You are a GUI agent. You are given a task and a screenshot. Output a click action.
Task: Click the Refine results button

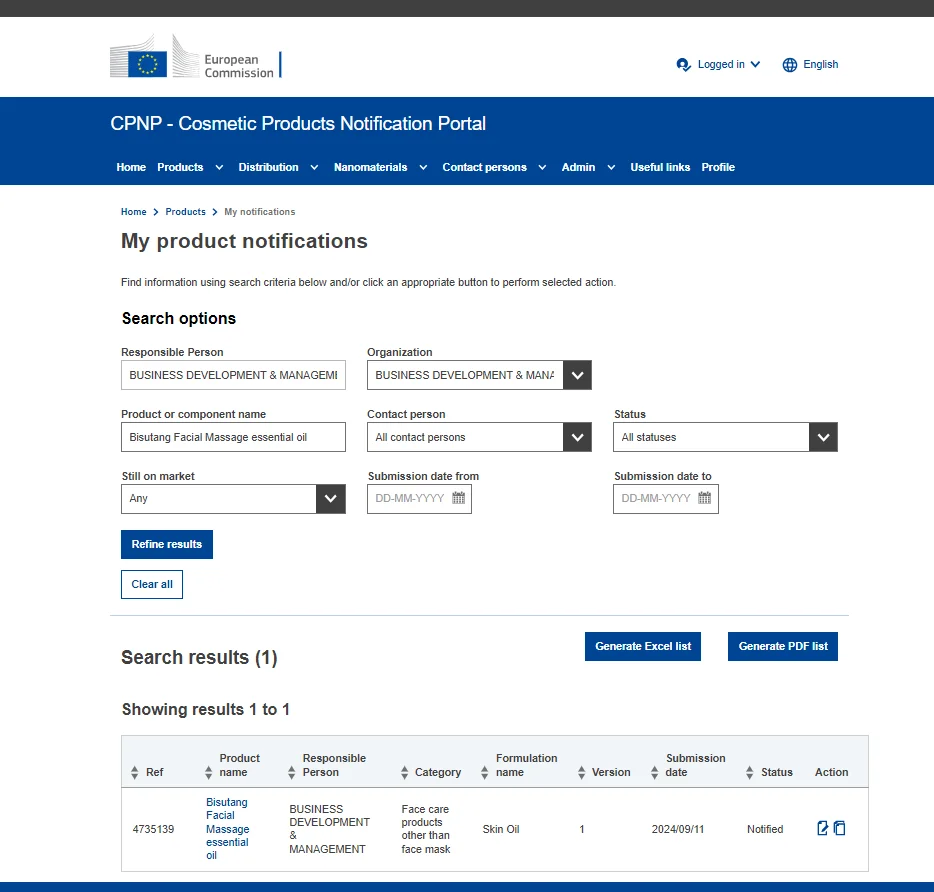point(167,544)
